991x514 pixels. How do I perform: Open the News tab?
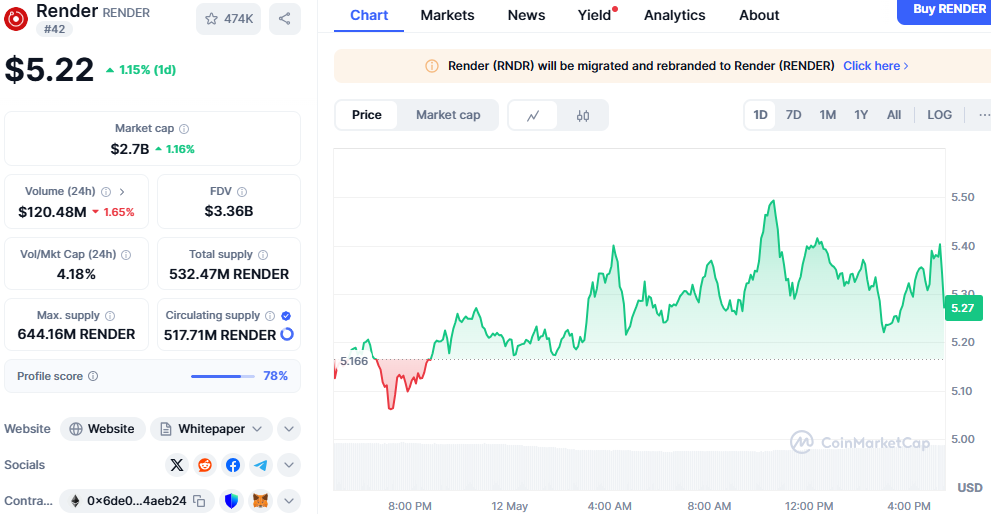(x=526, y=15)
